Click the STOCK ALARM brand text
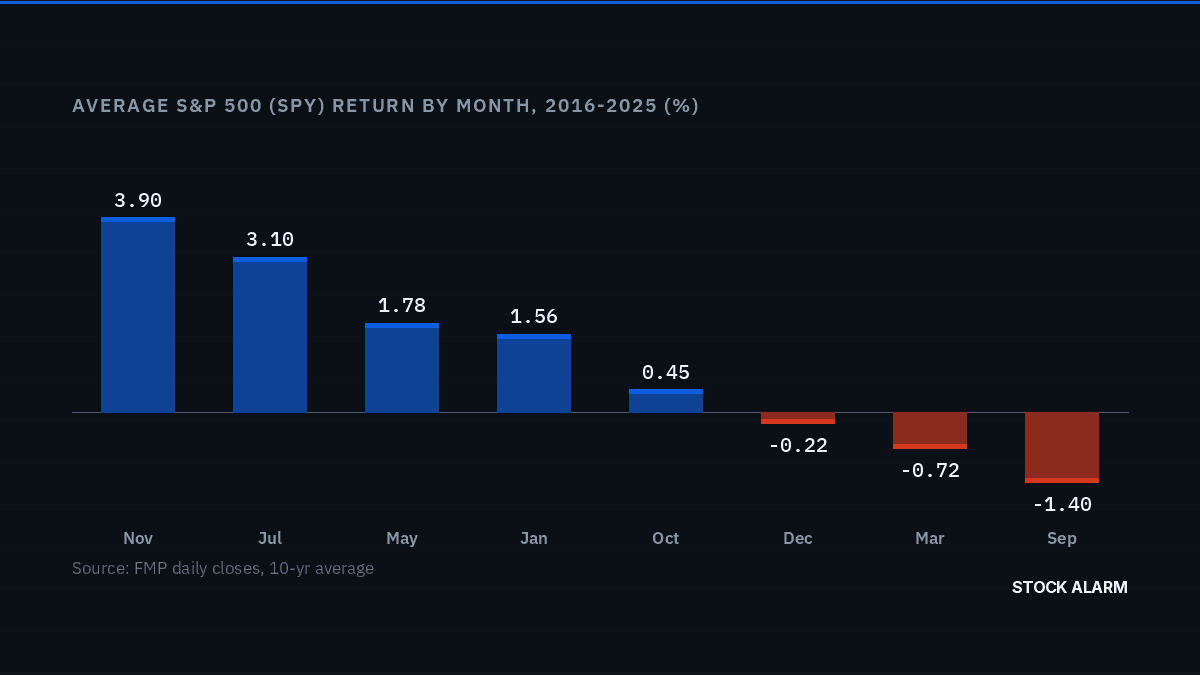The height and width of the screenshot is (675, 1200). coord(1070,587)
